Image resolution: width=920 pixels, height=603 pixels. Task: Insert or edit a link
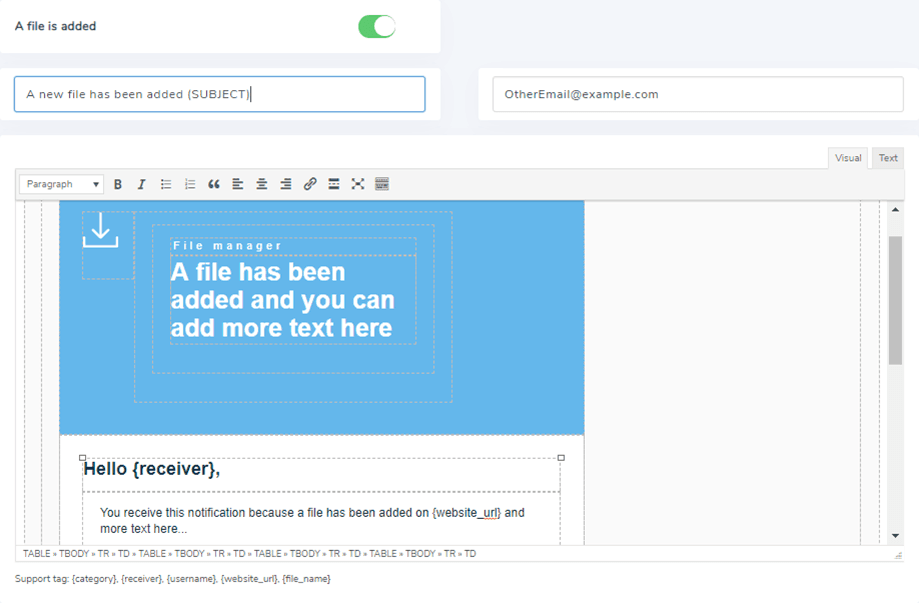pyautogui.click(x=310, y=184)
